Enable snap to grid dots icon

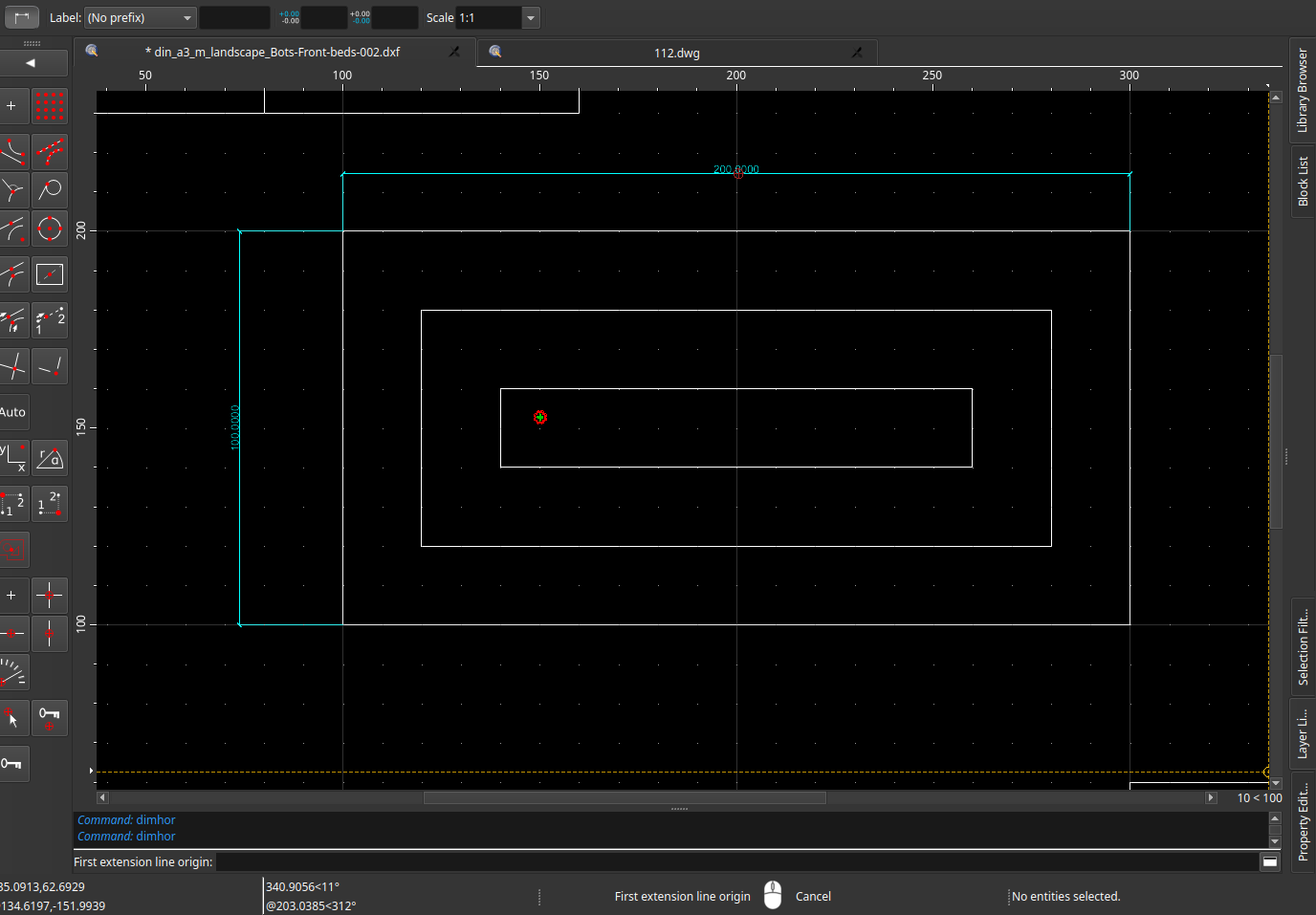click(x=50, y=106)
